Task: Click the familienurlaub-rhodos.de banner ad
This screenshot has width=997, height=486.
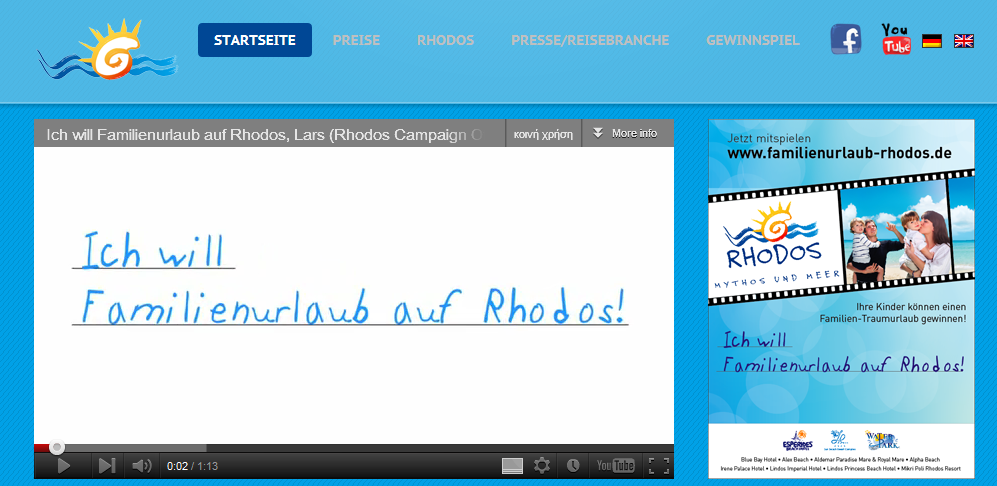Action: [x=841, y=298]
